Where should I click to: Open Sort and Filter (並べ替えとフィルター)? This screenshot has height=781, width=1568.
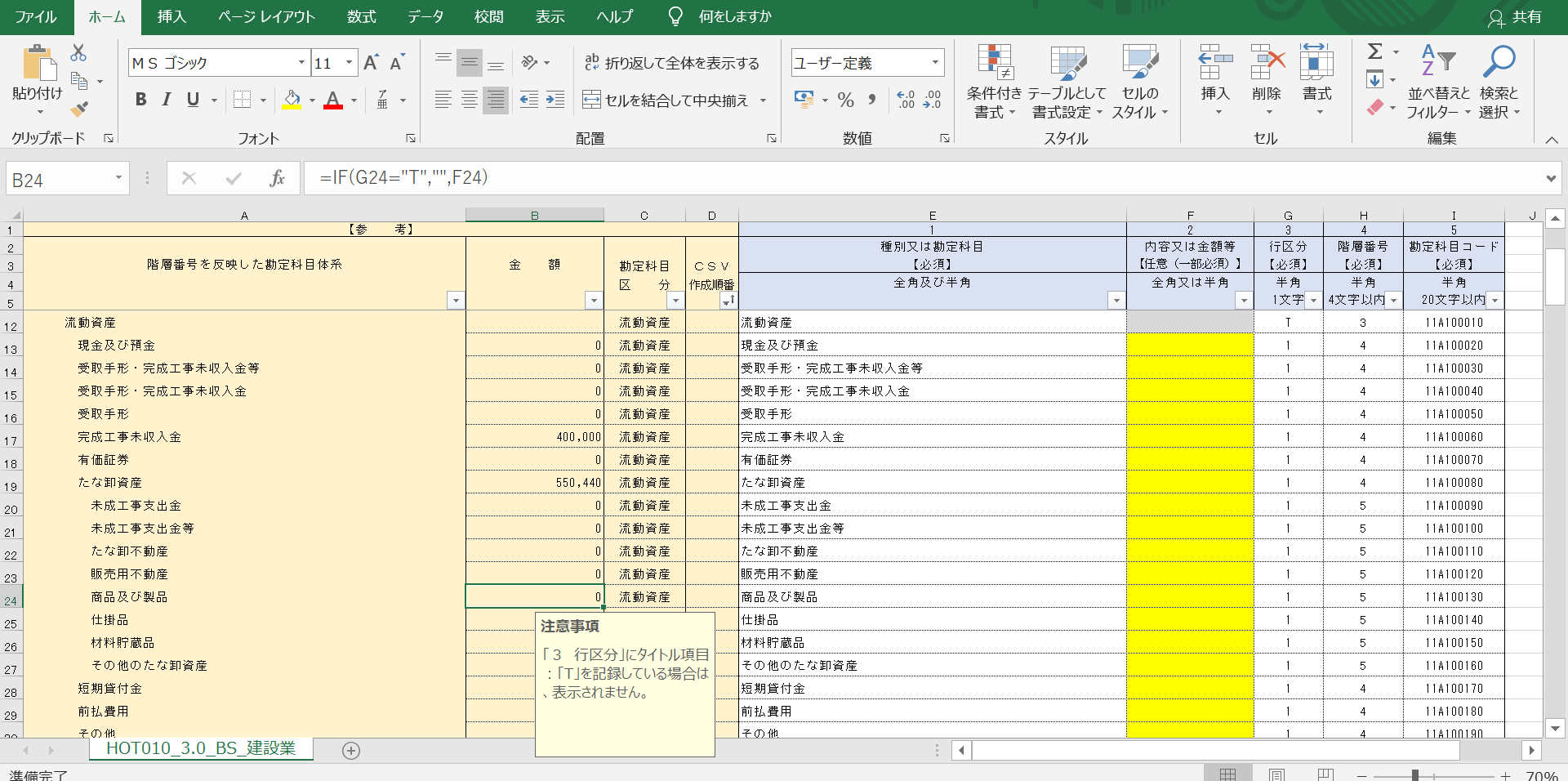point(1438,82)
